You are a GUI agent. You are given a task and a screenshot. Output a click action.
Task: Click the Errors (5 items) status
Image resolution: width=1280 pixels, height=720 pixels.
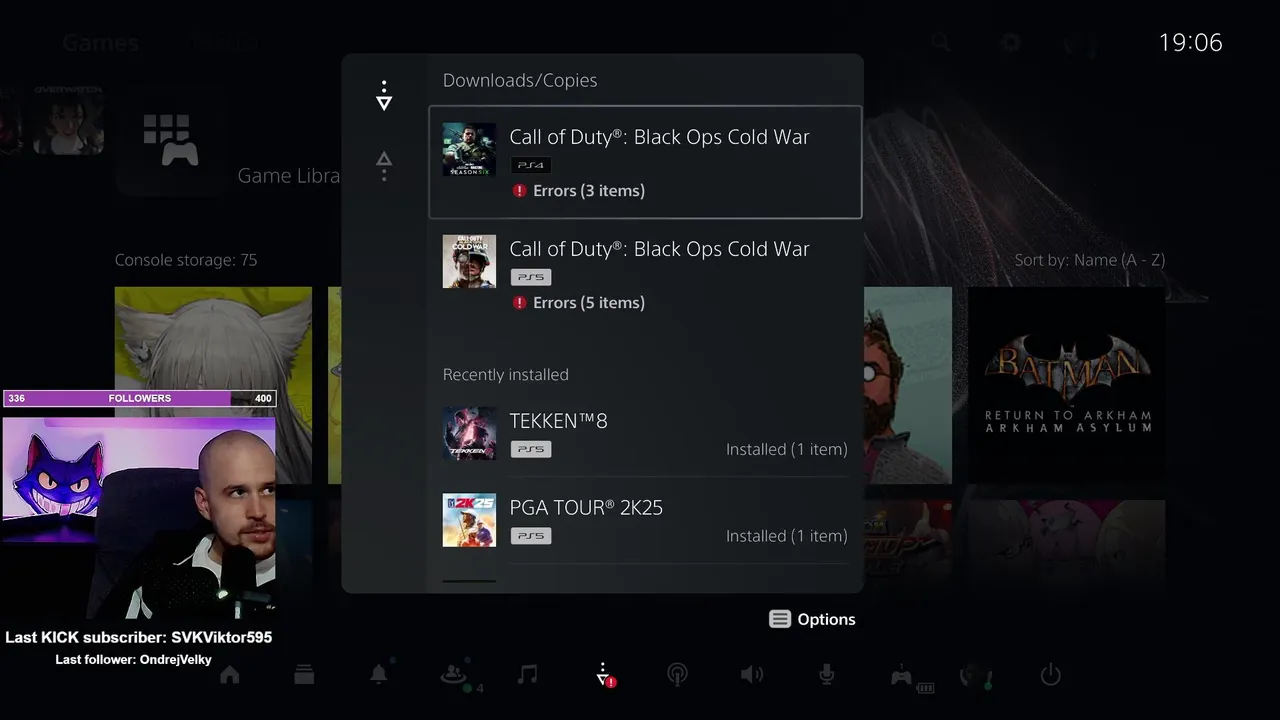pyautogui.click(x=588, y=302)
